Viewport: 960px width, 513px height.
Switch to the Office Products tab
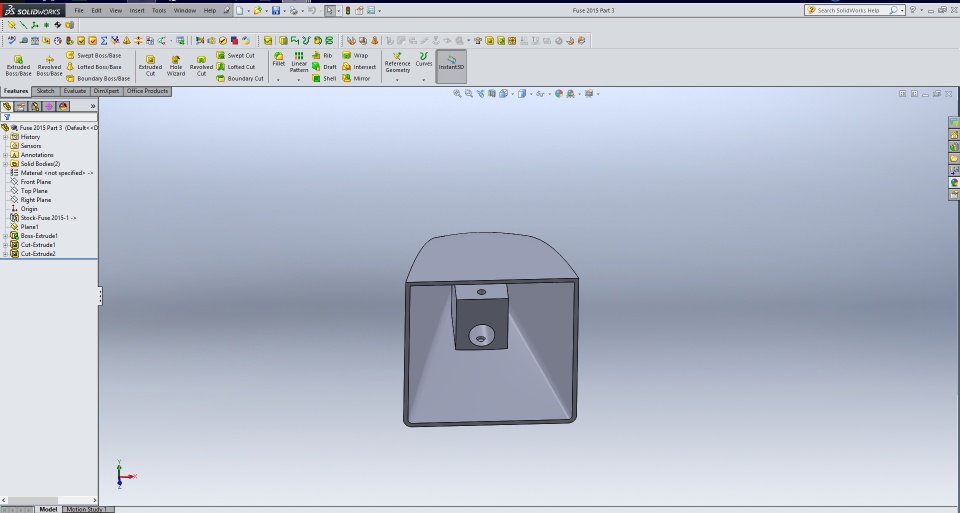point(147,91)
